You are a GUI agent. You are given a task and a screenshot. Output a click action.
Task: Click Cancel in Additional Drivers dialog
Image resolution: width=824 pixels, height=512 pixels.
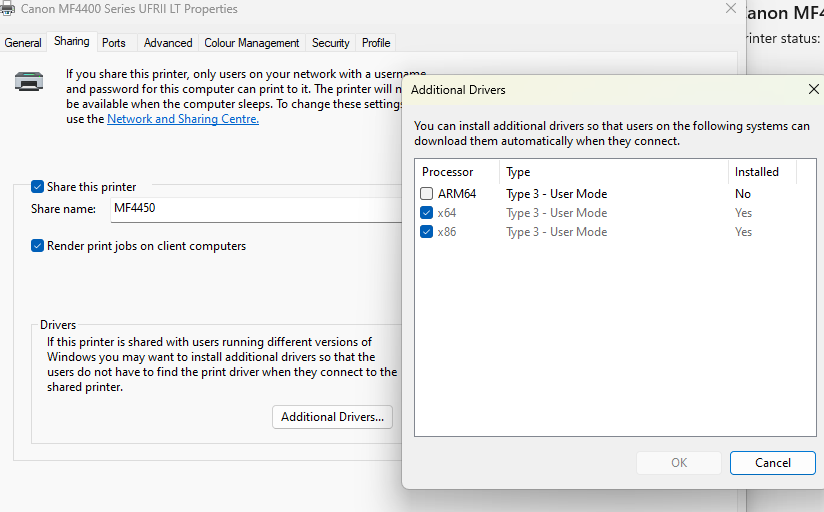[x=772, y=463]
